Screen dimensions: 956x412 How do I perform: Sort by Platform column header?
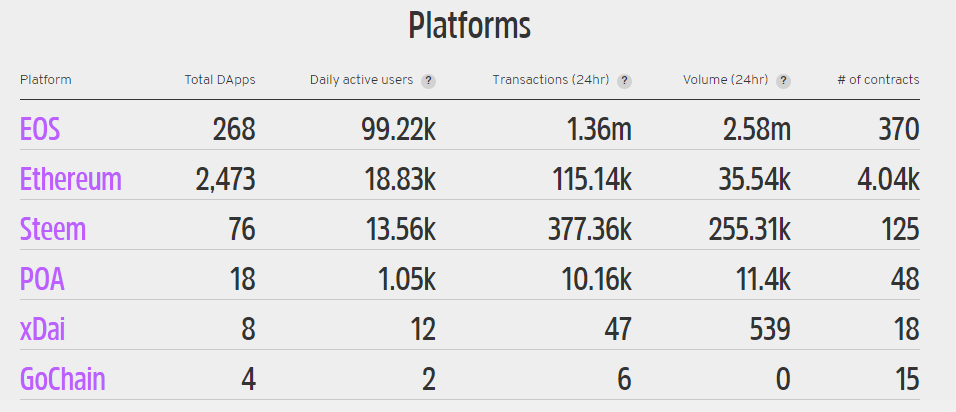pyautogui.click(x=45, y=80)
